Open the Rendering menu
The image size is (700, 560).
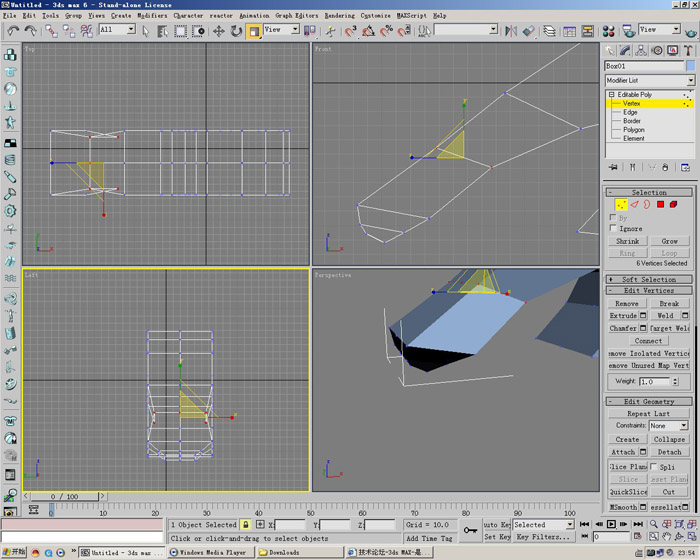(x=339, y=16)
